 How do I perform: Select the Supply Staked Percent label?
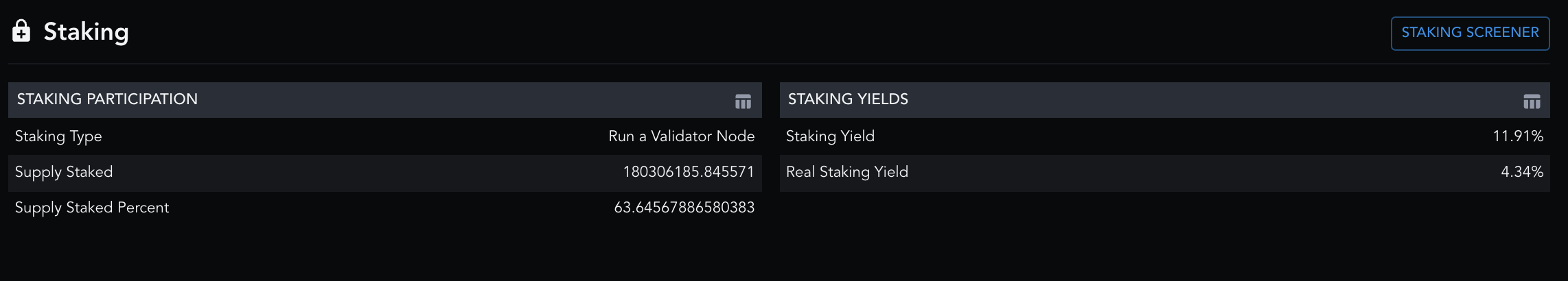[x=92, y=208]
